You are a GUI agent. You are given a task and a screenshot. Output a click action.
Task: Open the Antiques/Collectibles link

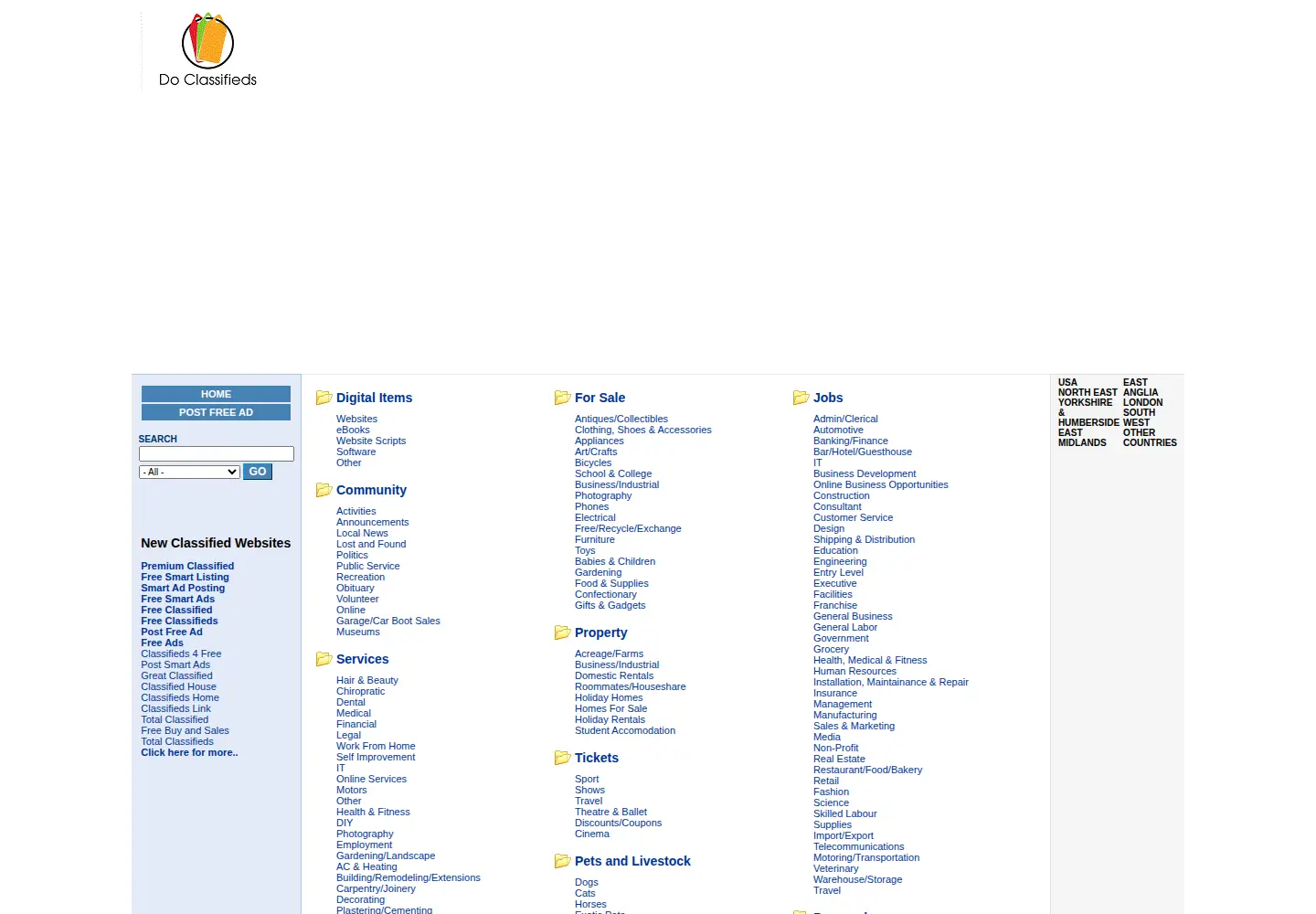(x=621, y=419)
